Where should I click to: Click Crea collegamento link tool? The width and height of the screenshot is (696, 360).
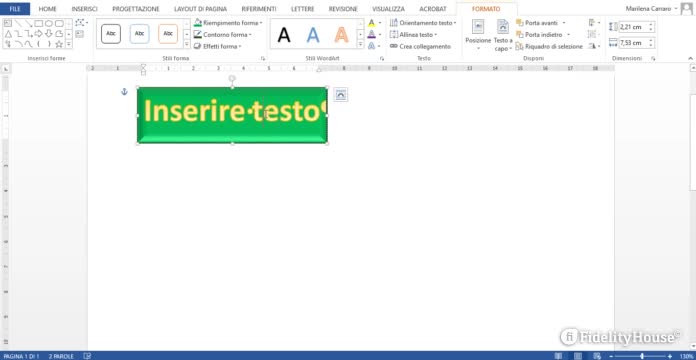(x=420, y=46)
